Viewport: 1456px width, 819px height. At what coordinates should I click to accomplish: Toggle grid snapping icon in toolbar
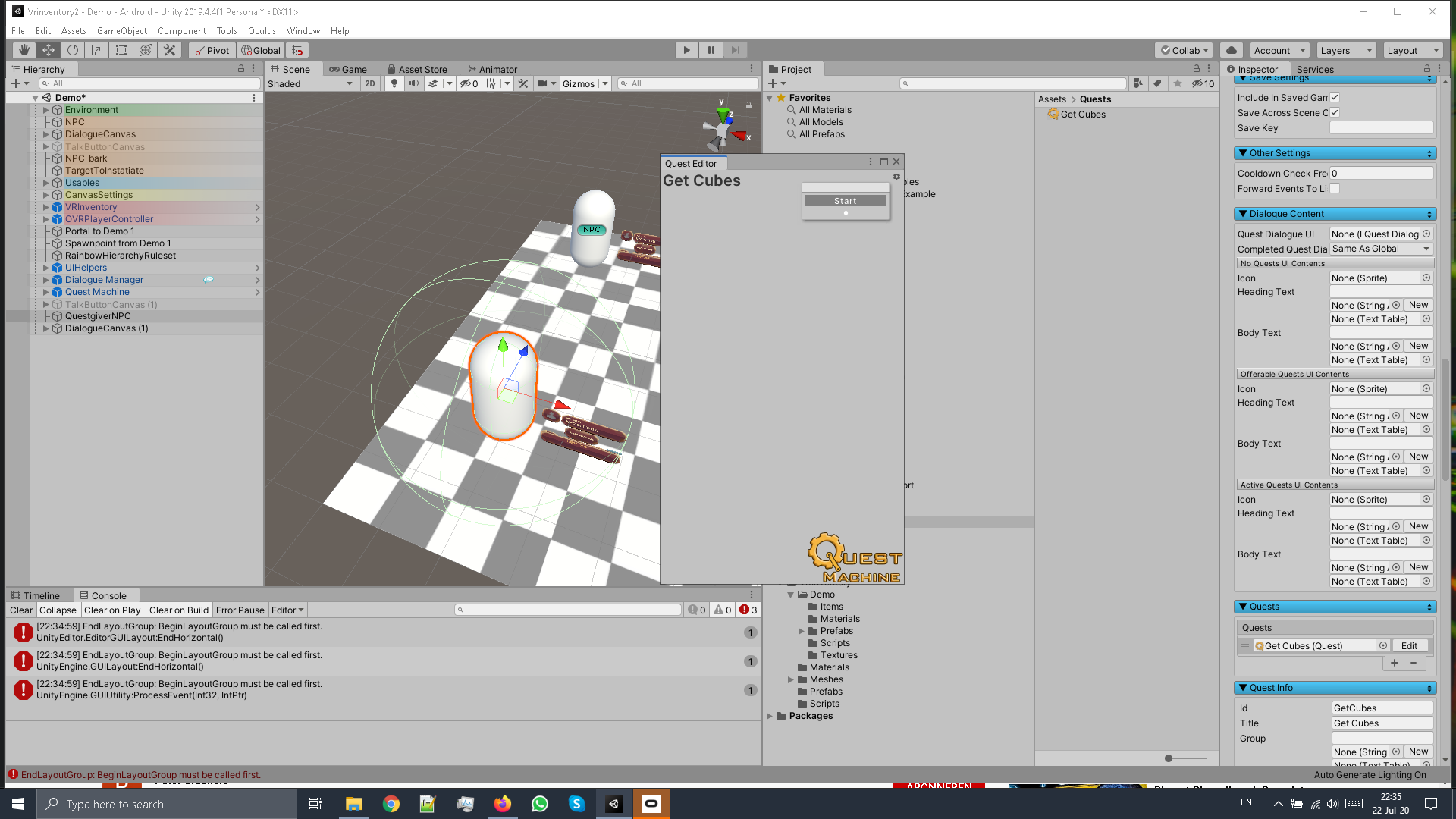pyautogui.click(x=298, y=50)
